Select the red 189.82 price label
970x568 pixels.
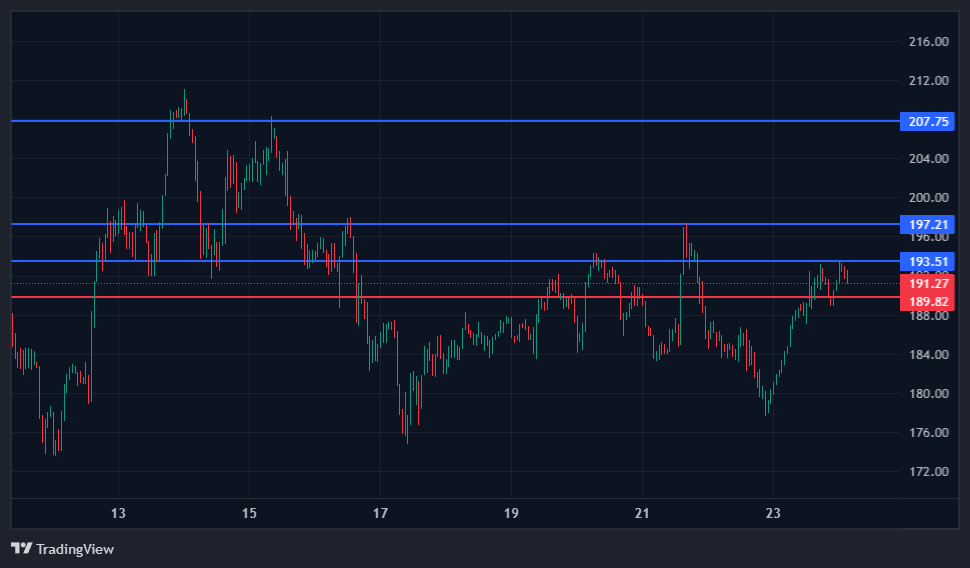(928, 301)
